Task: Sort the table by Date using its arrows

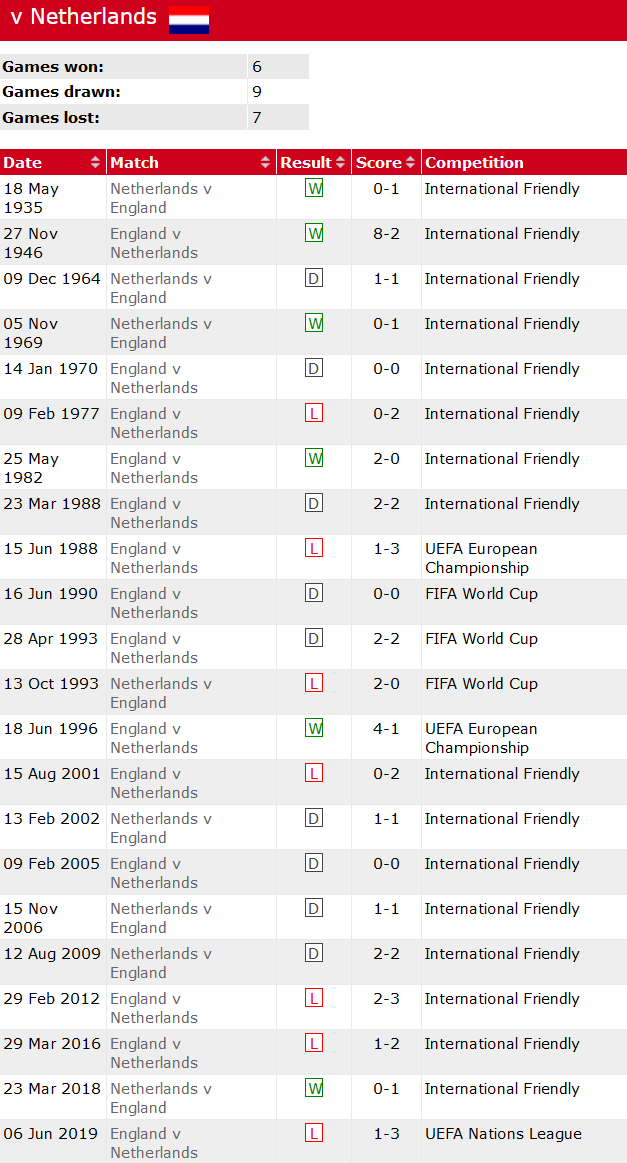Action: tap(96, 163)
